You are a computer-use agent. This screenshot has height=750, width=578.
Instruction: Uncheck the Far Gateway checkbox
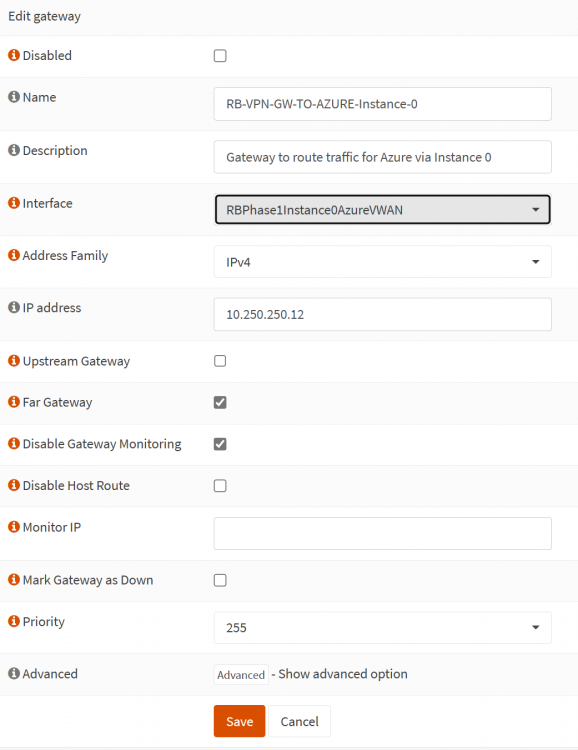[x=220, y=403]
